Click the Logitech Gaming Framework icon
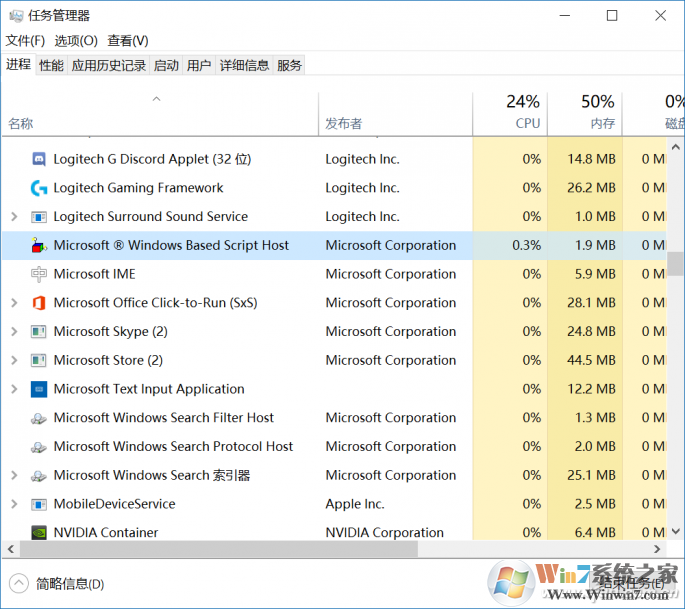Image resolution: width=685 pixels, height=609 pixels. point(39,188)
